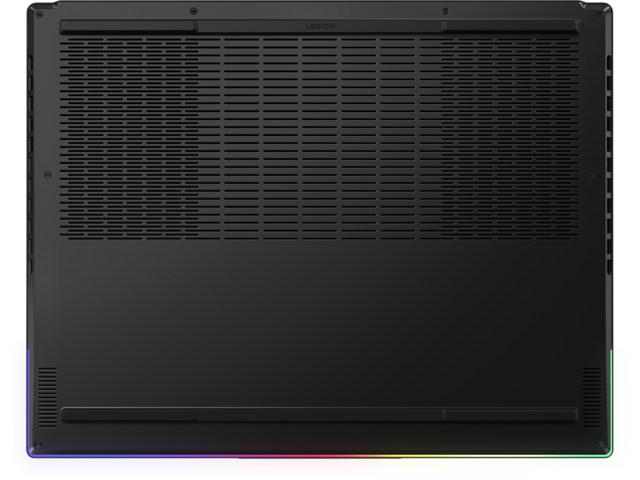Screen dimensions: 640x480
Task: Select the bottom-right rubber foot section
Action: click(510, 415)
